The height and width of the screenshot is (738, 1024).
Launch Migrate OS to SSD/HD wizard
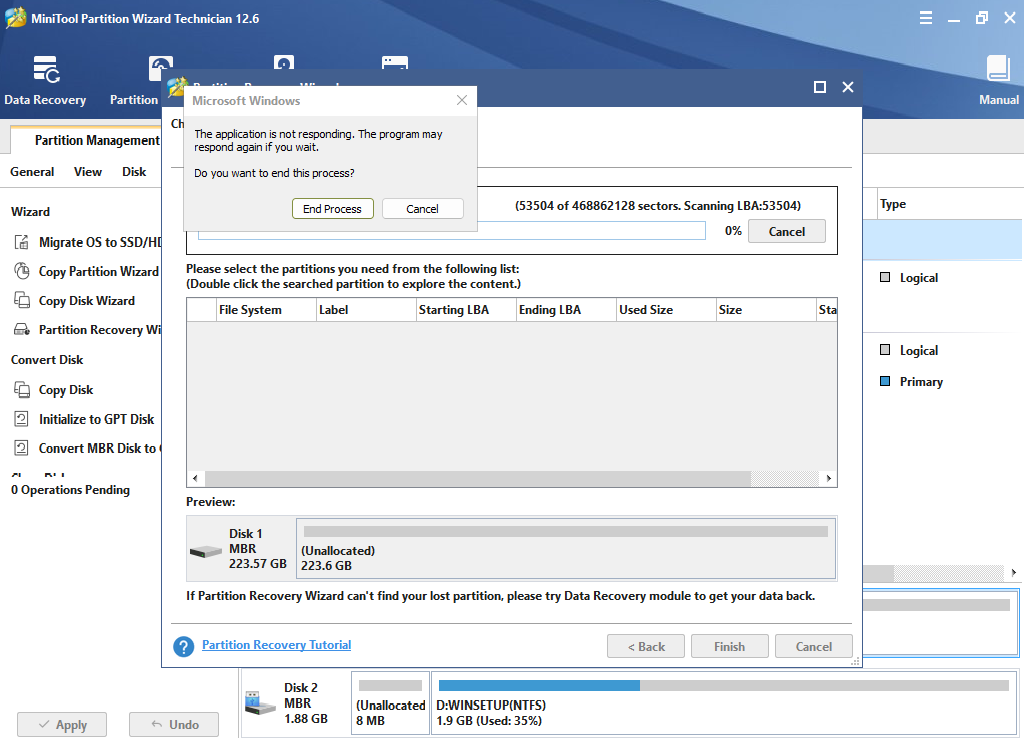pyautogui.click(x=87, y=242)
